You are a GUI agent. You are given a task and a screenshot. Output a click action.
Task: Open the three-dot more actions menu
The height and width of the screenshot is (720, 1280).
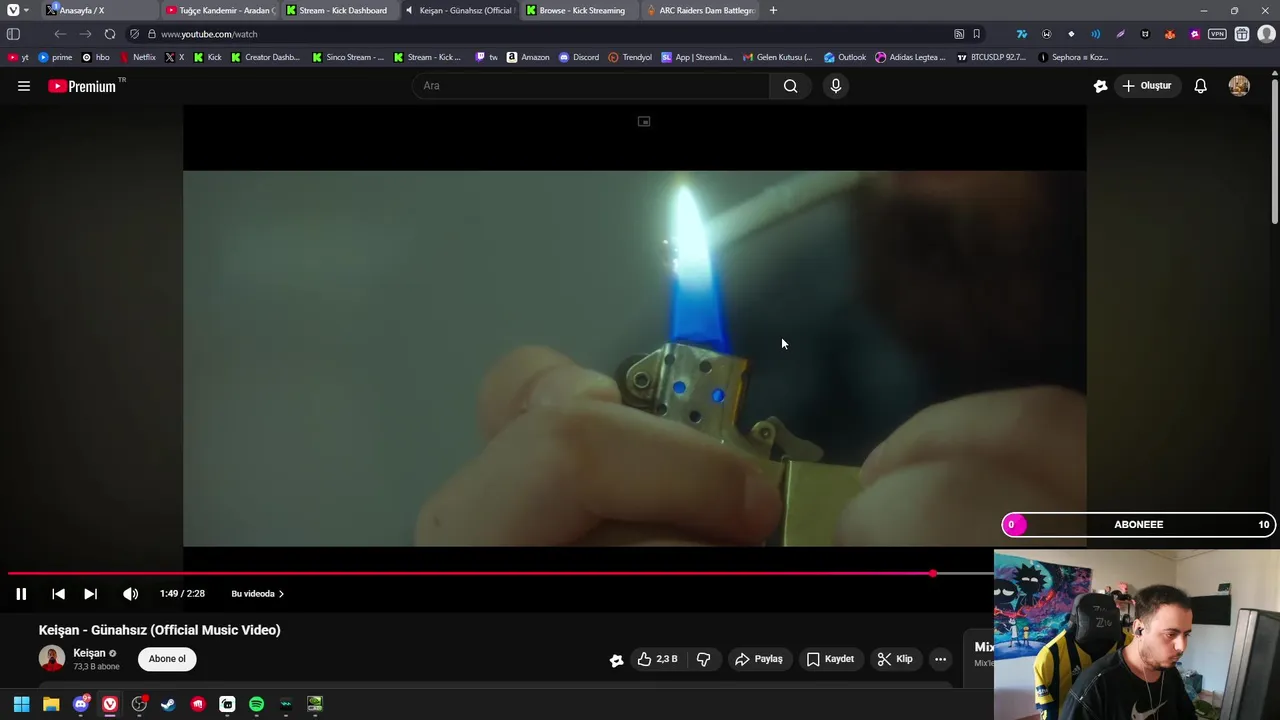click(x=940, y=659)
